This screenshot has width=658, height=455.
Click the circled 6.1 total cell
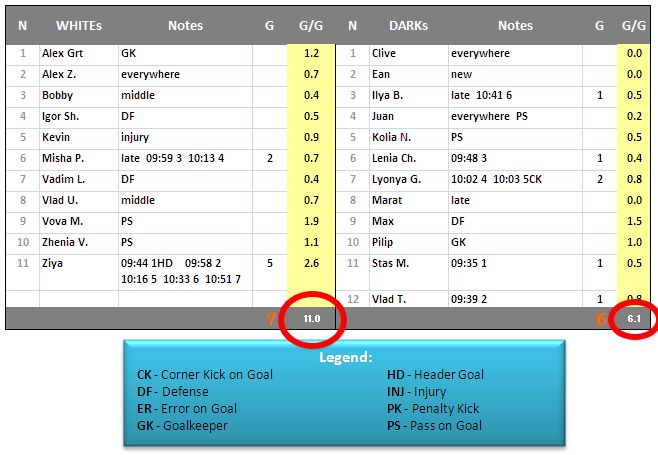tap(634, 319)
